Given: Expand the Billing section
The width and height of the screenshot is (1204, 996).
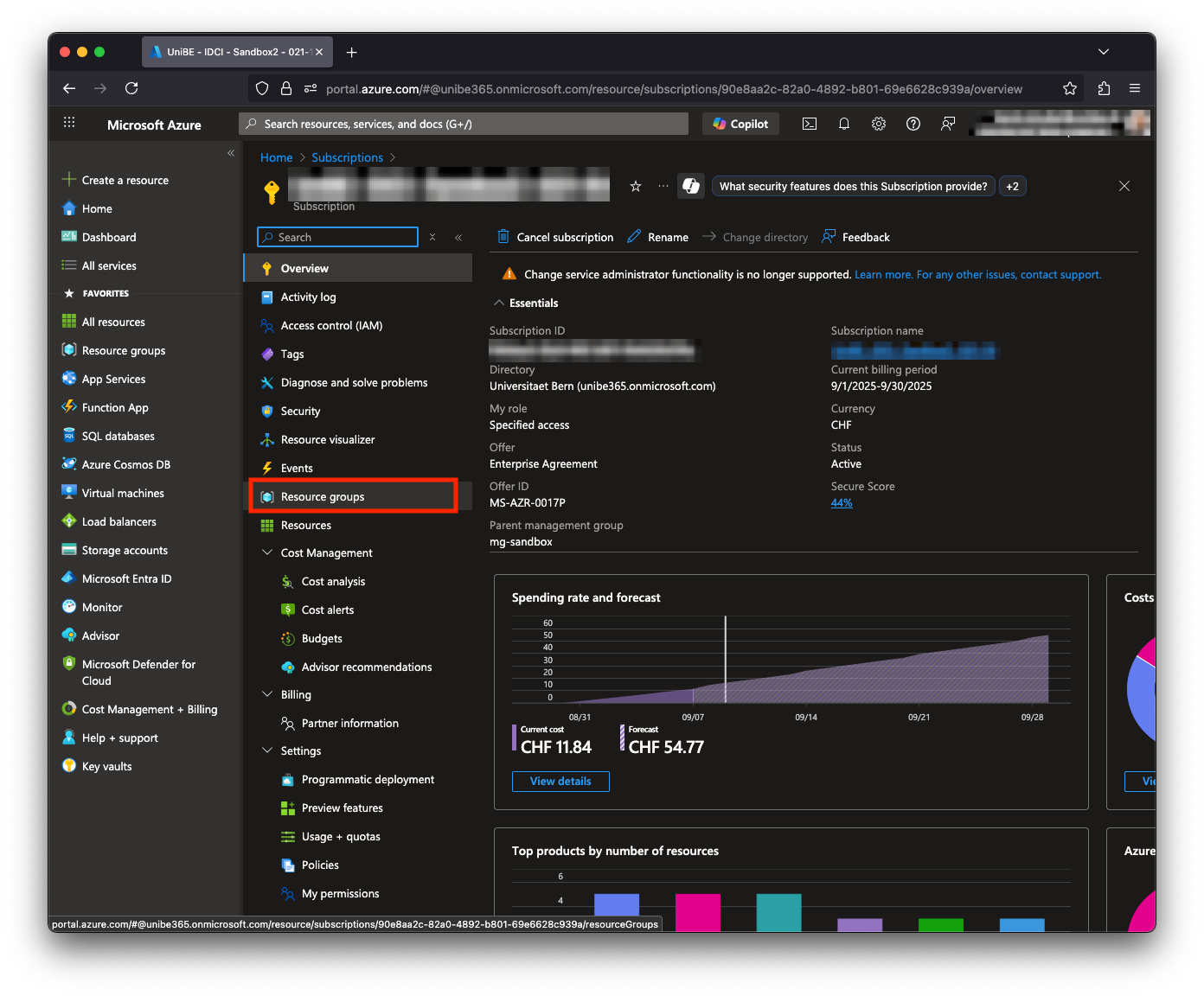Looking at the screenshot, I should (266, 694).
